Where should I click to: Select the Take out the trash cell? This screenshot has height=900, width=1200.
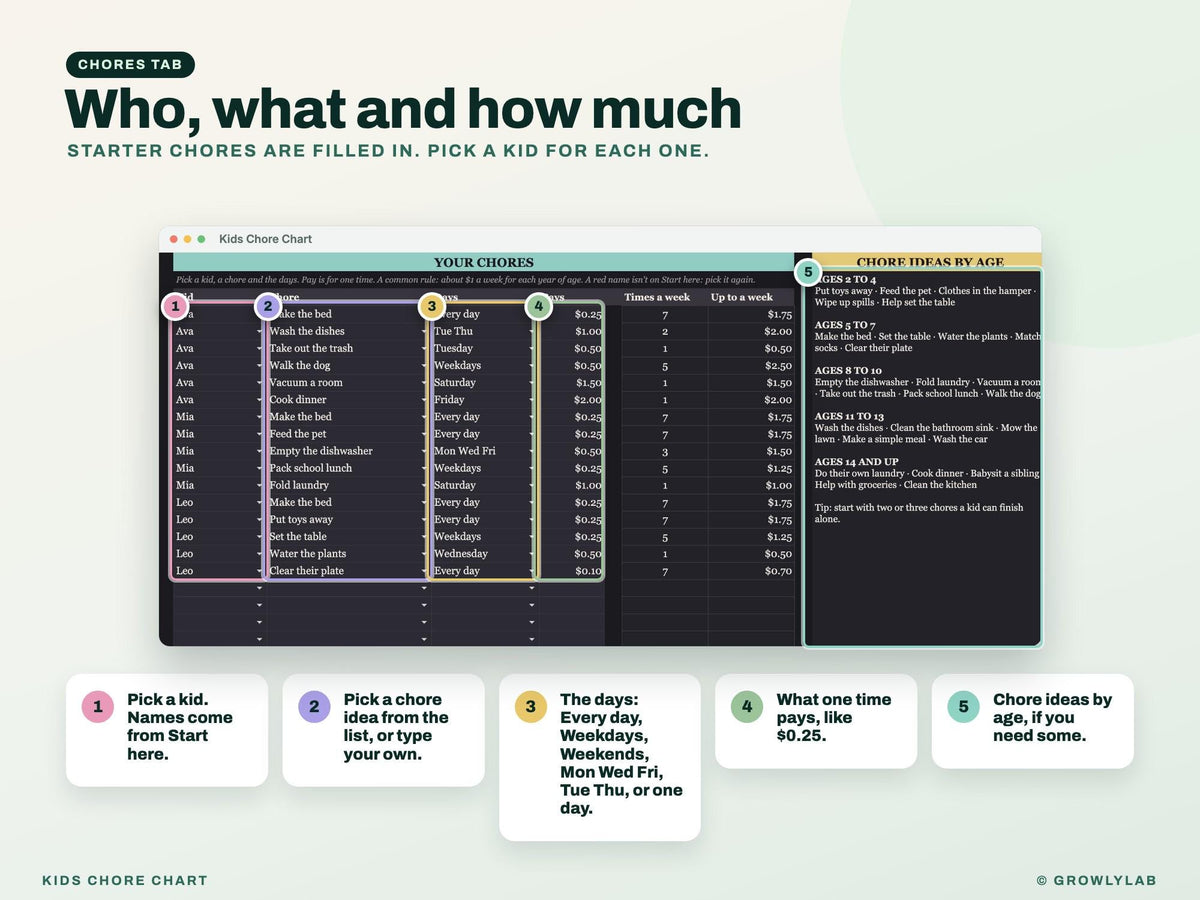348,349
